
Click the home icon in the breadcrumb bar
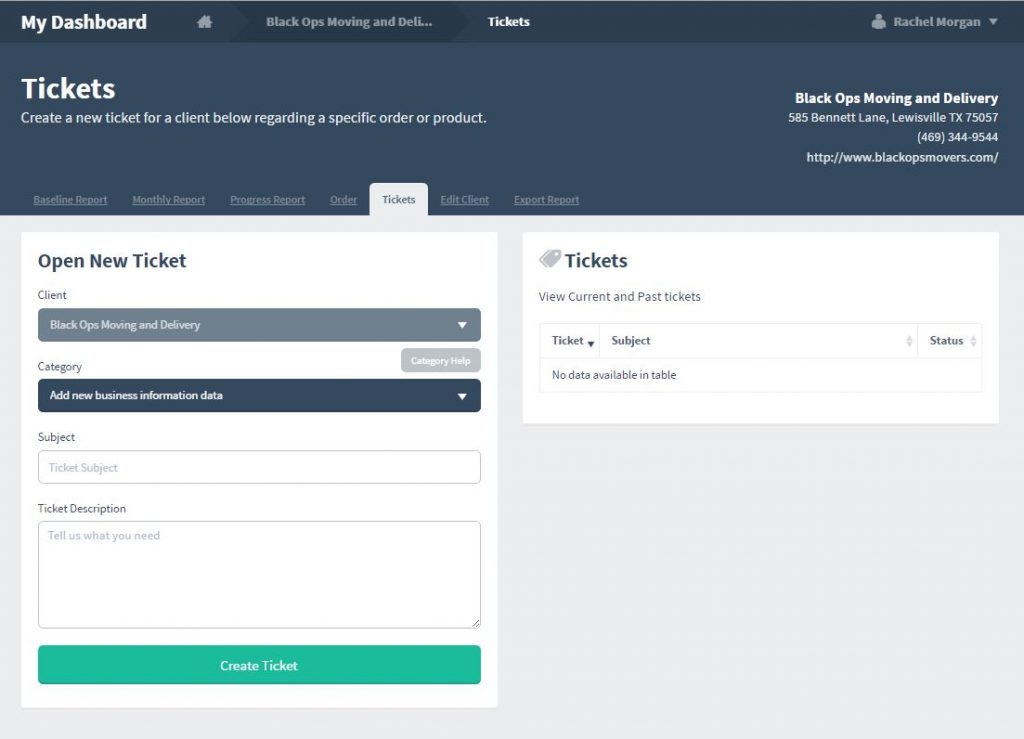[x=205, y=21]
